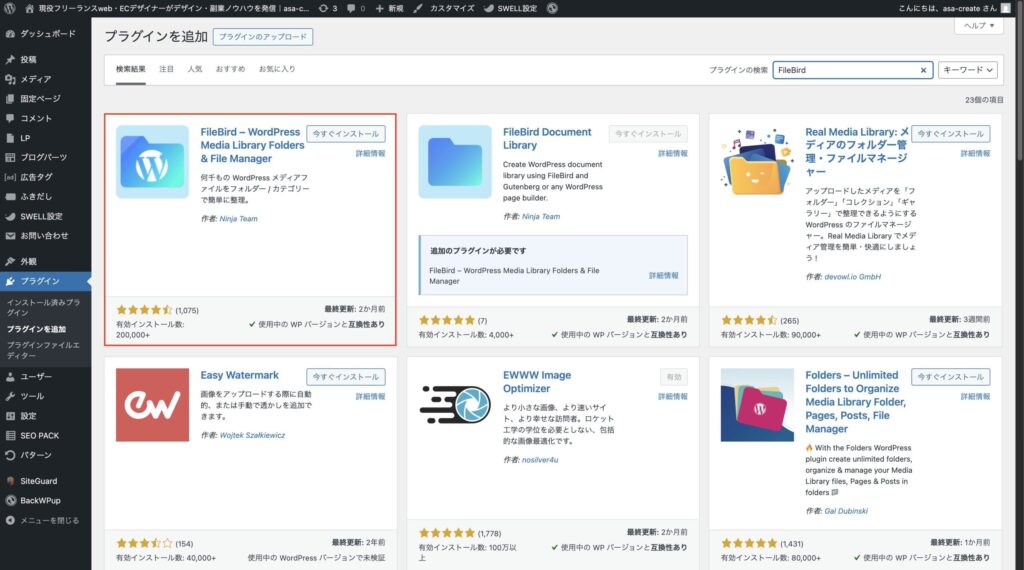Open 詳細情報 for EWWW Image Optimizer
The height and width of the screenshot is (570, 1024).
673,396
